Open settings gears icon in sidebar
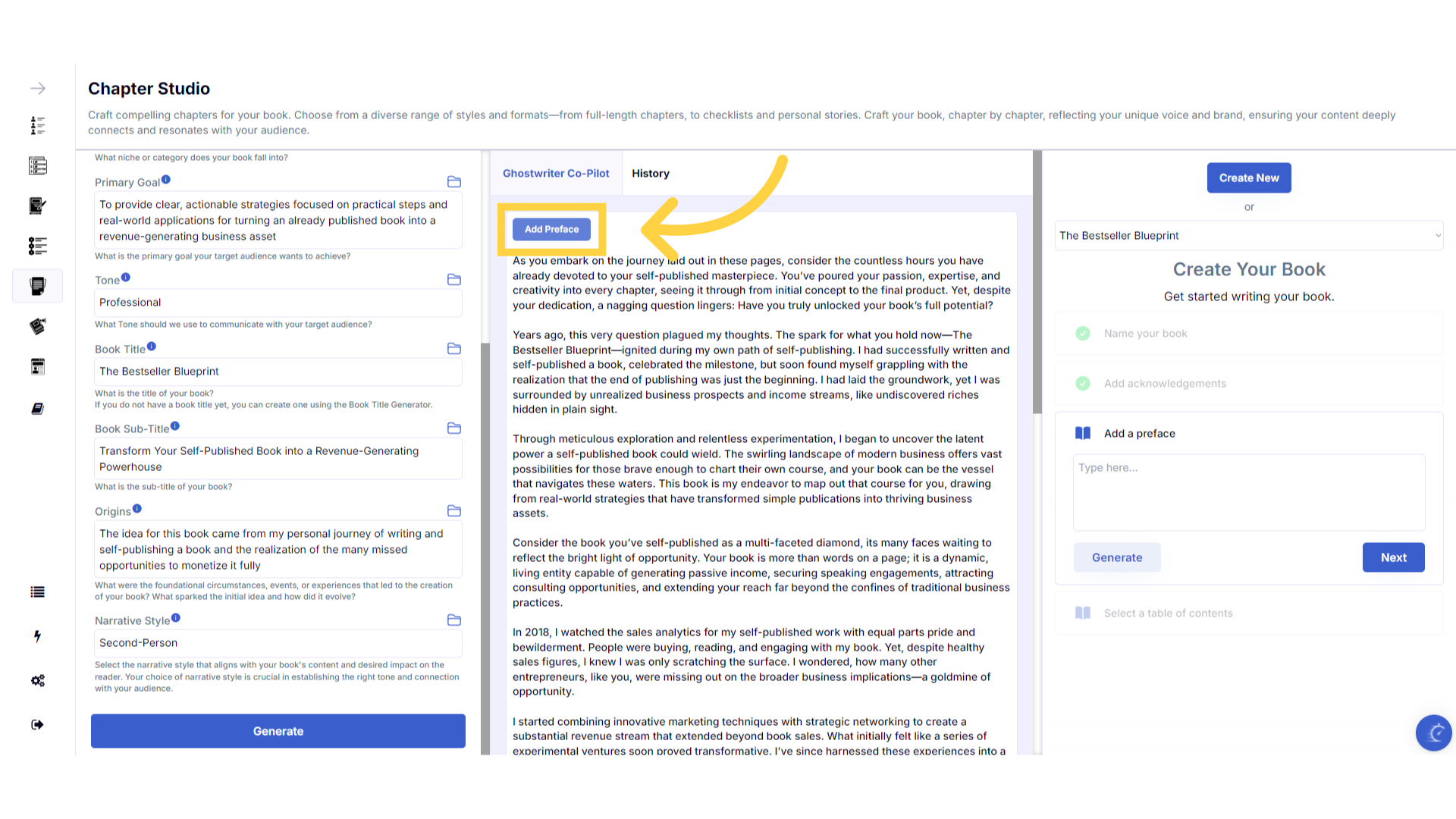This screenshot has width=1456, height=819. click(x=38, y=680)
